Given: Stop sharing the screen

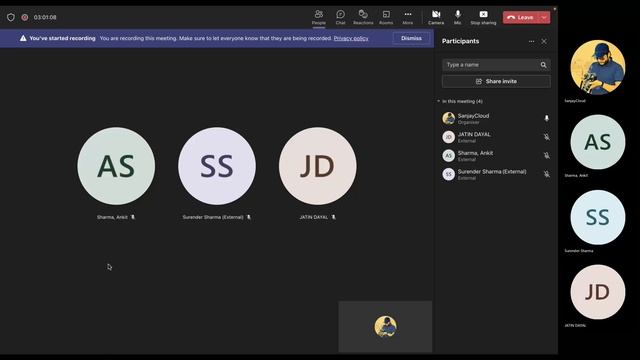Looking at the screenshot, I should (483, 18).
